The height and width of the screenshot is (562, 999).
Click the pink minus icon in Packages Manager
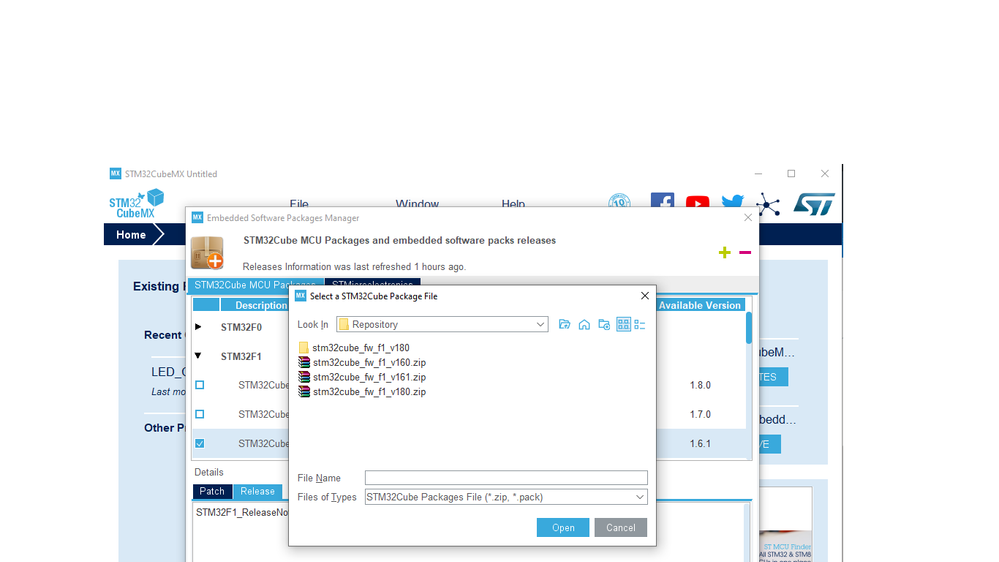[745, 252]
